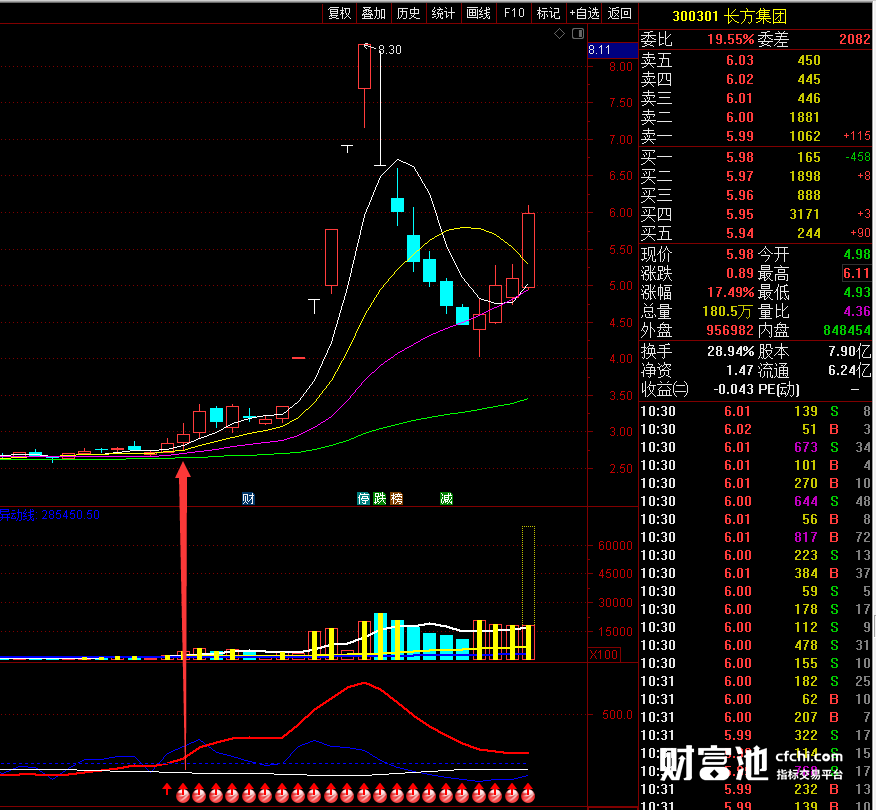The height and width of the screenshot is (810, 876).
Task: Click the dotted projected volume bar
Action: pyautogui.click(x=528, y=575)
